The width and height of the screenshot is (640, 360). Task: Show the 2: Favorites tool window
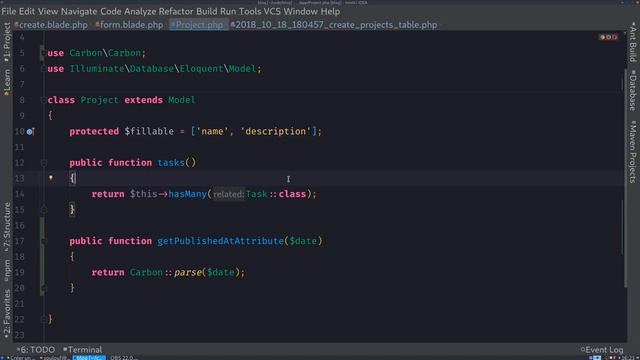pyautogui.click(x=7, y=314)
